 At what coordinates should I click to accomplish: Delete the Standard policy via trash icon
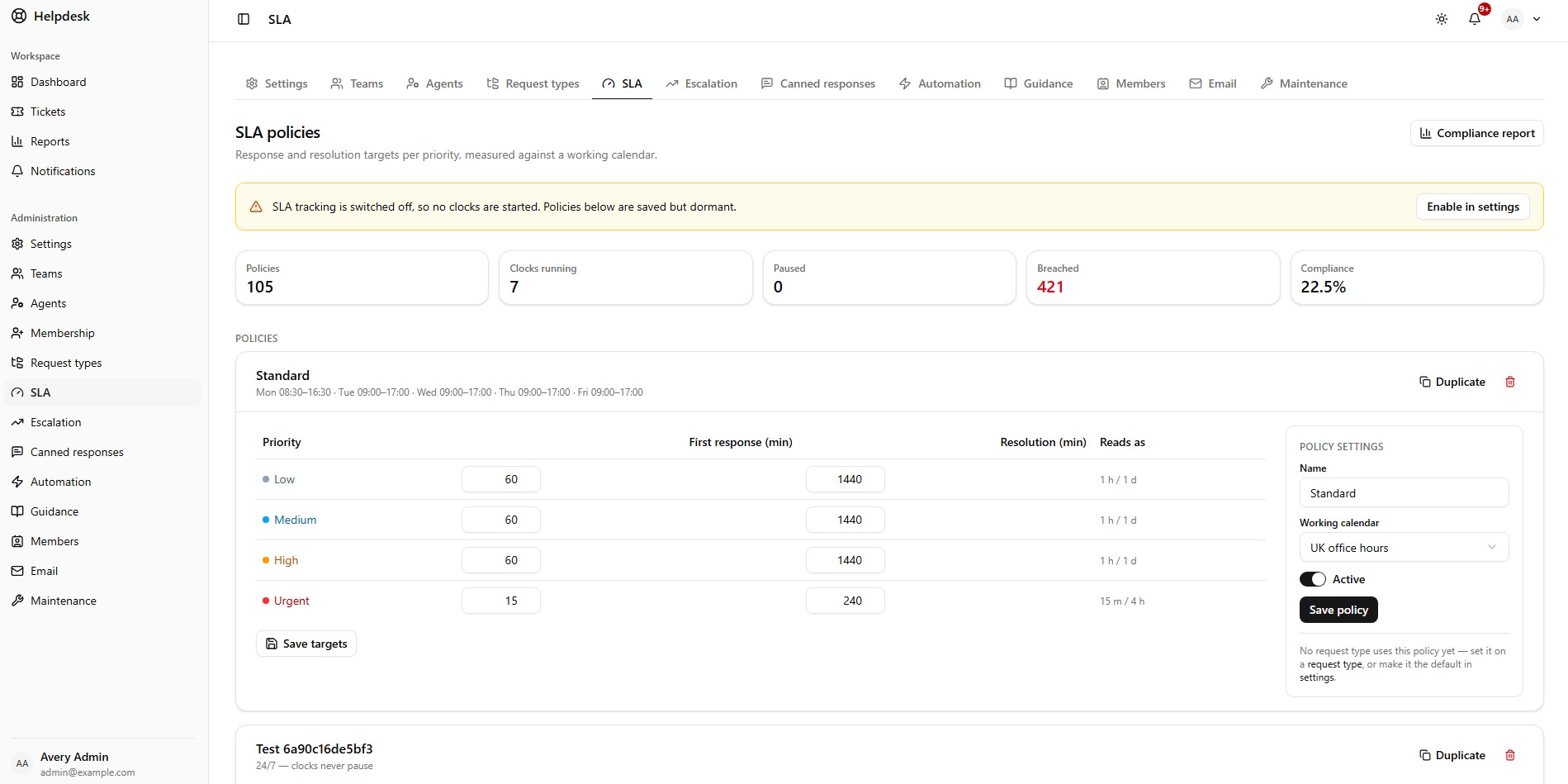[1510, 382]
